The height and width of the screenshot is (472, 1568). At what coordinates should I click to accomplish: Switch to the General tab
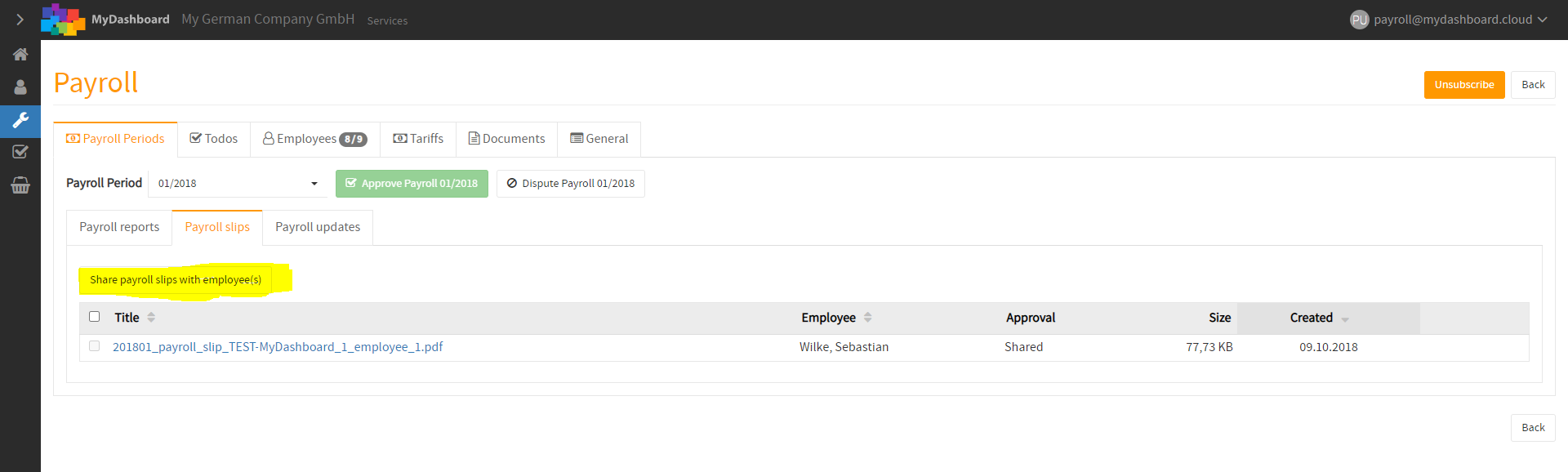pos(599,139)
